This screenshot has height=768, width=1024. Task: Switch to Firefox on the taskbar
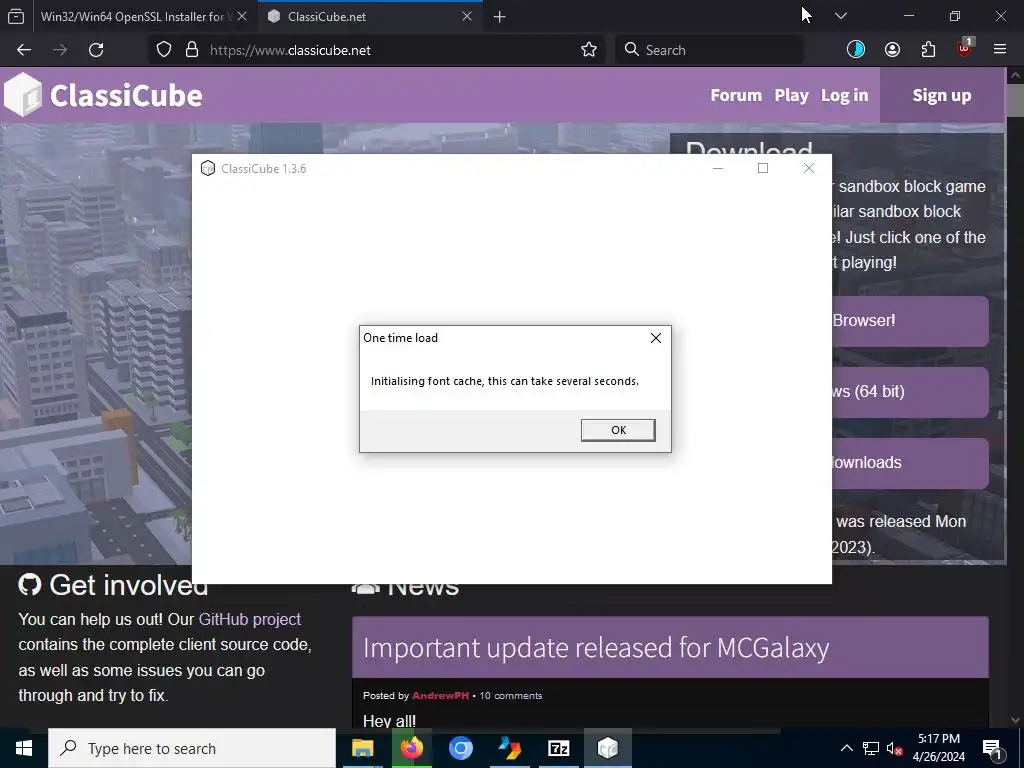(x=411, y=748)
